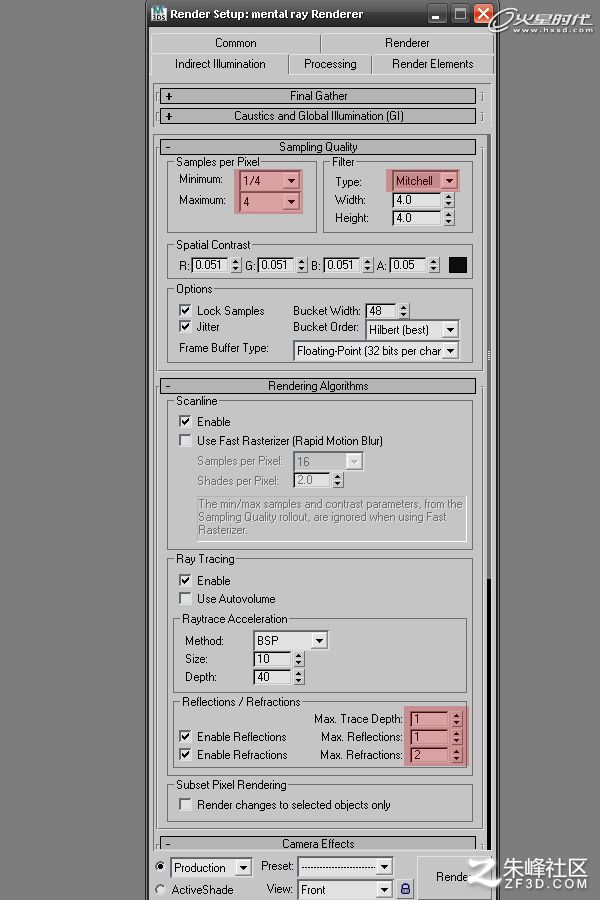The image size is (600, 900).
Task: Minimize the Render Setup window
Action: click(436, 14)
